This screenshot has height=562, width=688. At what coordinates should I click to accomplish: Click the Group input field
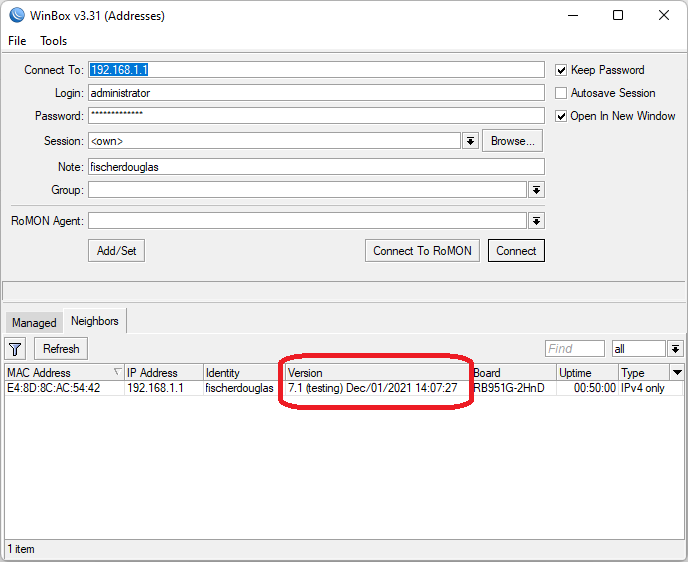click(x=307, y=190)
